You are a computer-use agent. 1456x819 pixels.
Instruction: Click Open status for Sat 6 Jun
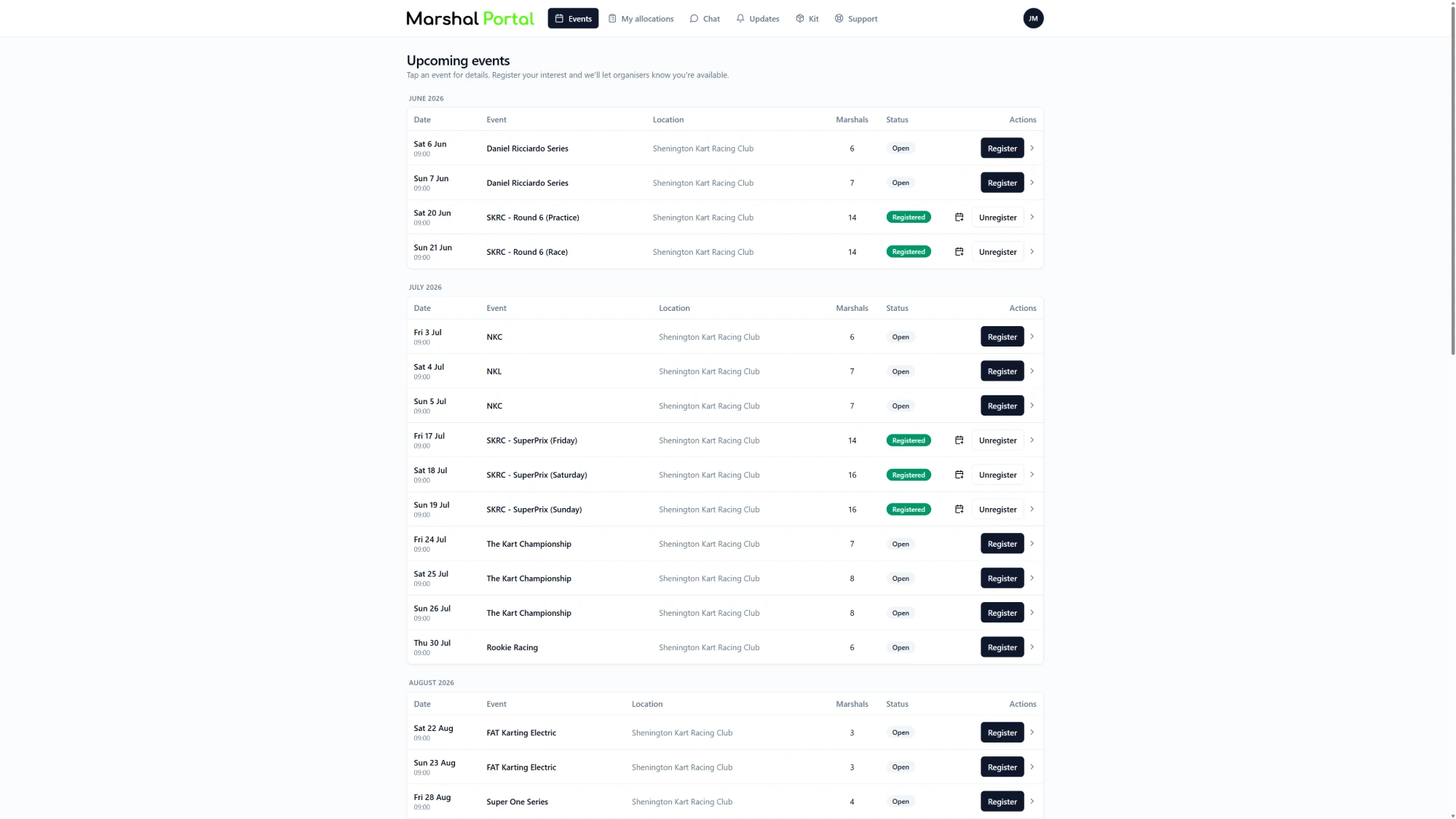(x=901, y=149)
